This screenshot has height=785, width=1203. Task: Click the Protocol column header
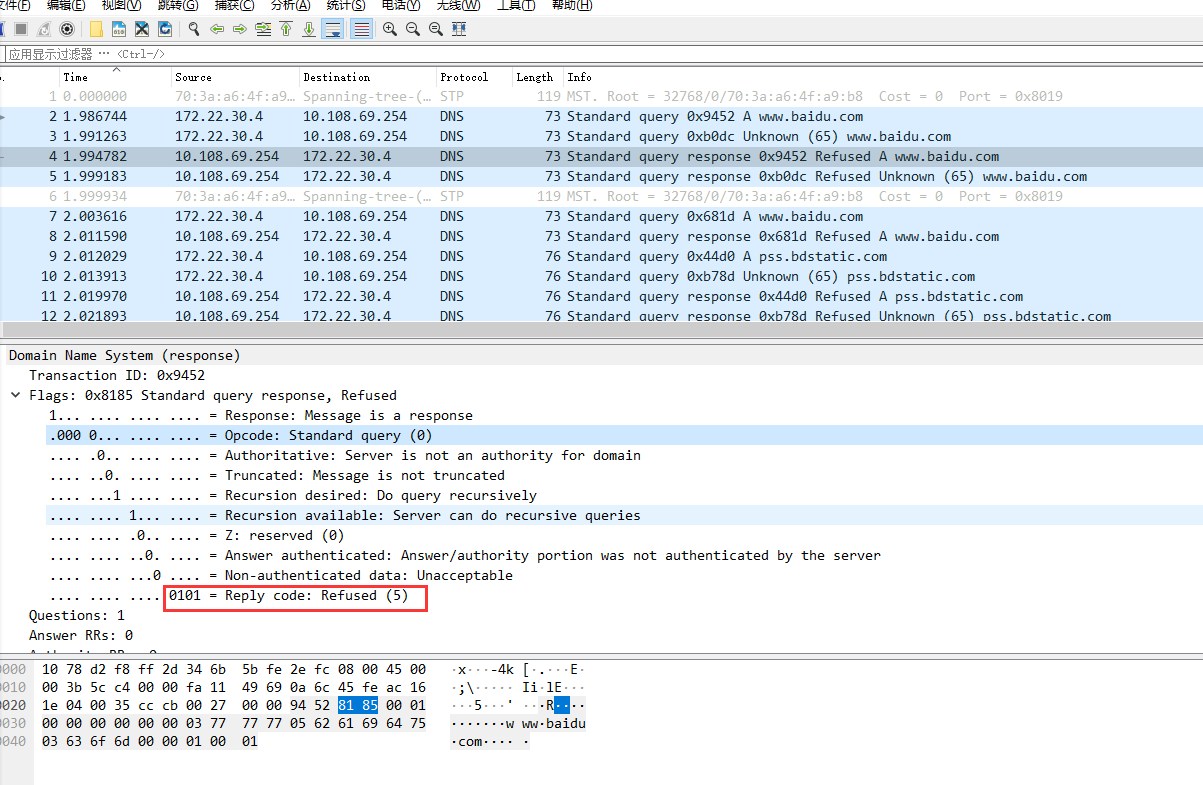(x=464, y=77)
